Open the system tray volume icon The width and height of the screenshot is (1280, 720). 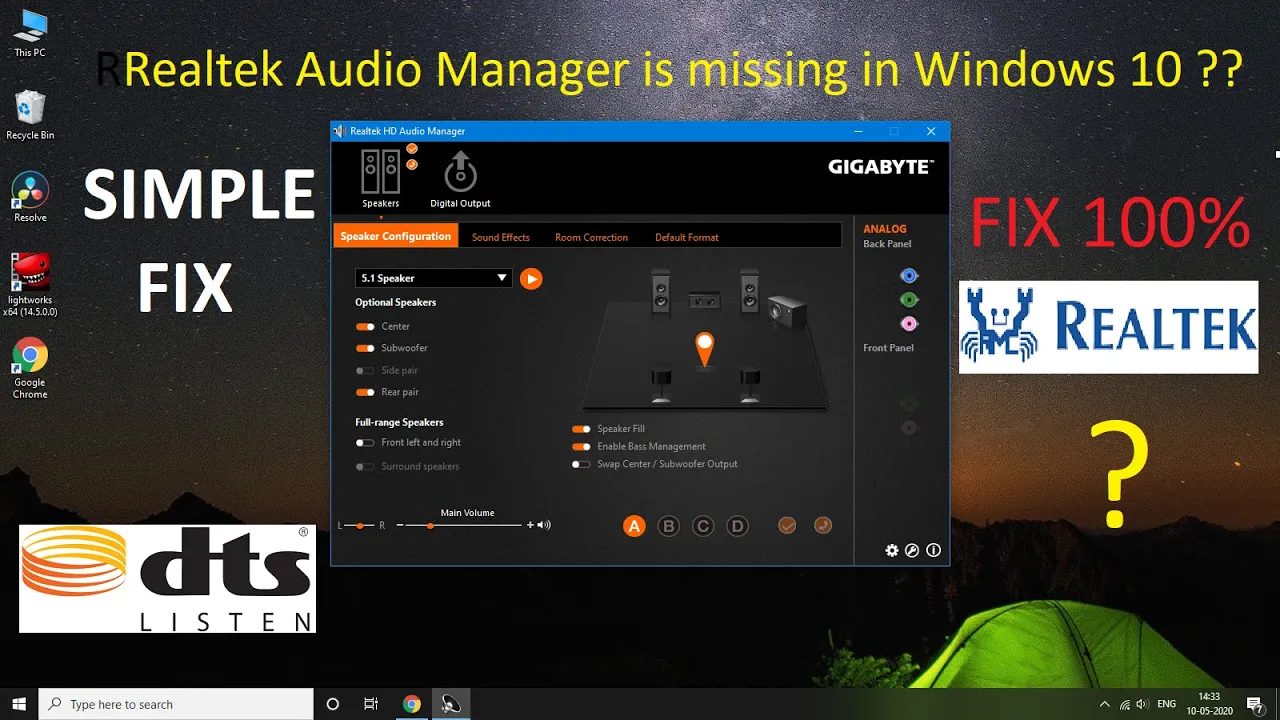click(x=1142, y=704)
